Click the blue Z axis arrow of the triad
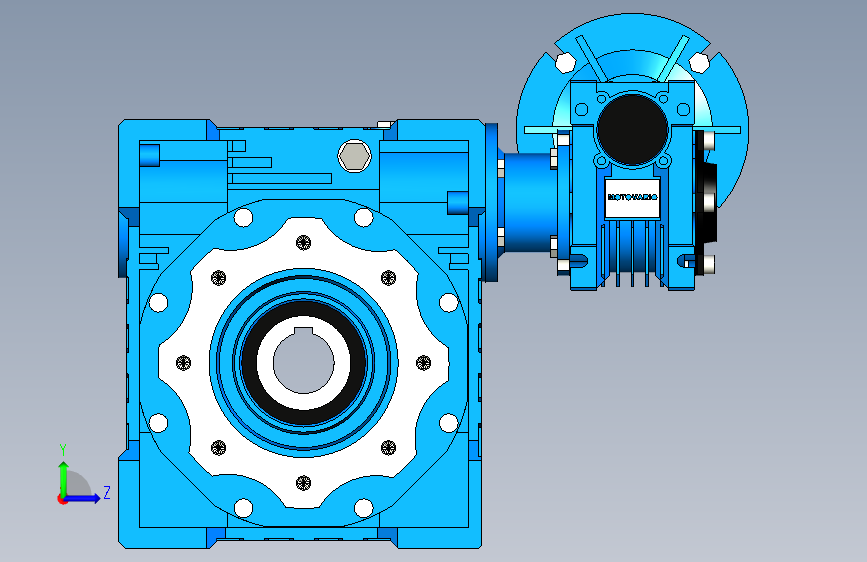 83,498
